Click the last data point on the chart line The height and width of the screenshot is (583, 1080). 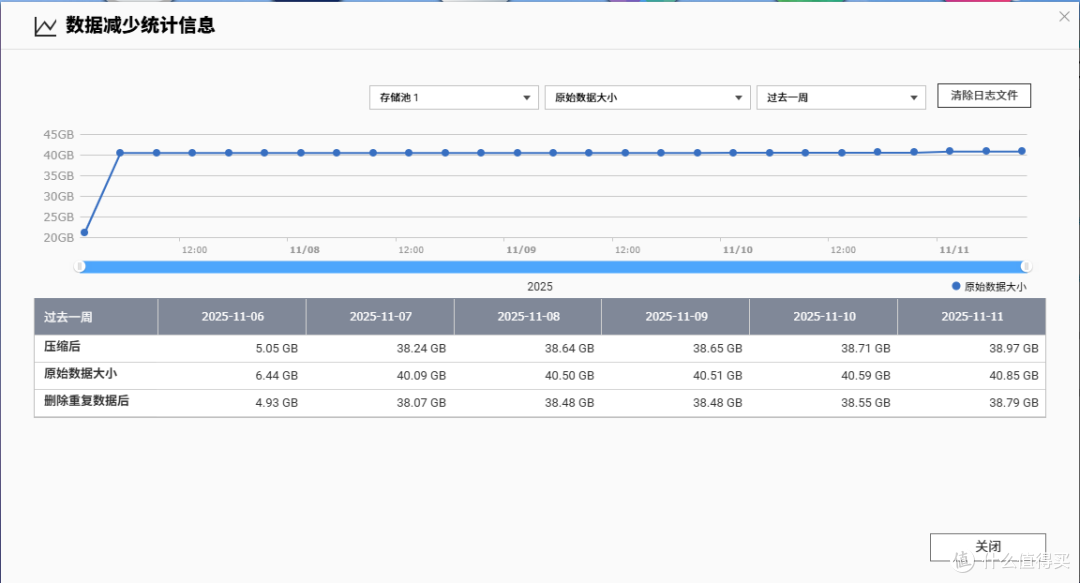[x=1021, y=151]
